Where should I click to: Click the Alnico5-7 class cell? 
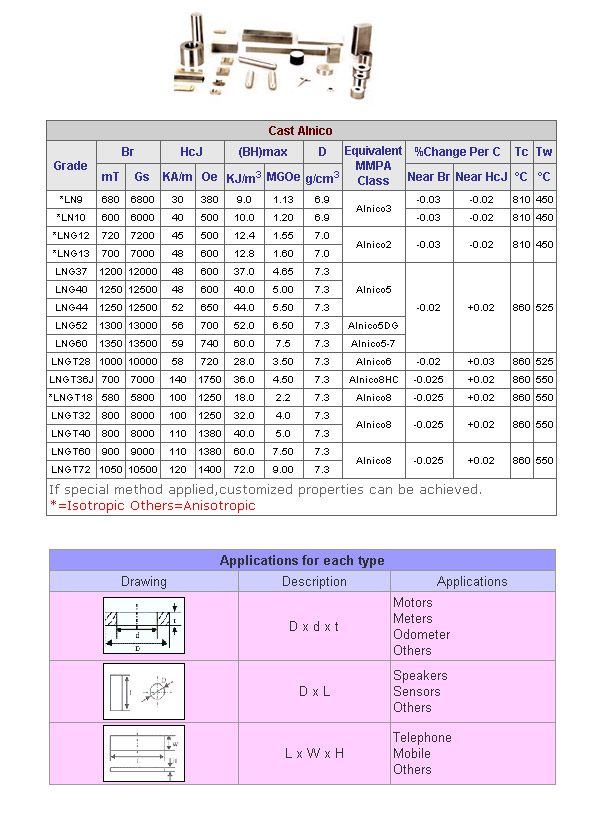point(373,343)
